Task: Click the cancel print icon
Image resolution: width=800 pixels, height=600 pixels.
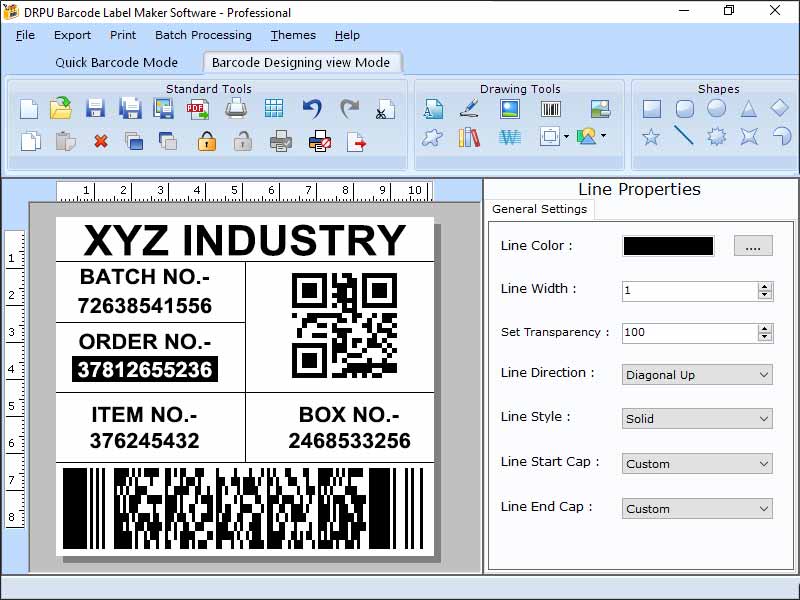Action: pyautogui.click(x=320, y=141)
